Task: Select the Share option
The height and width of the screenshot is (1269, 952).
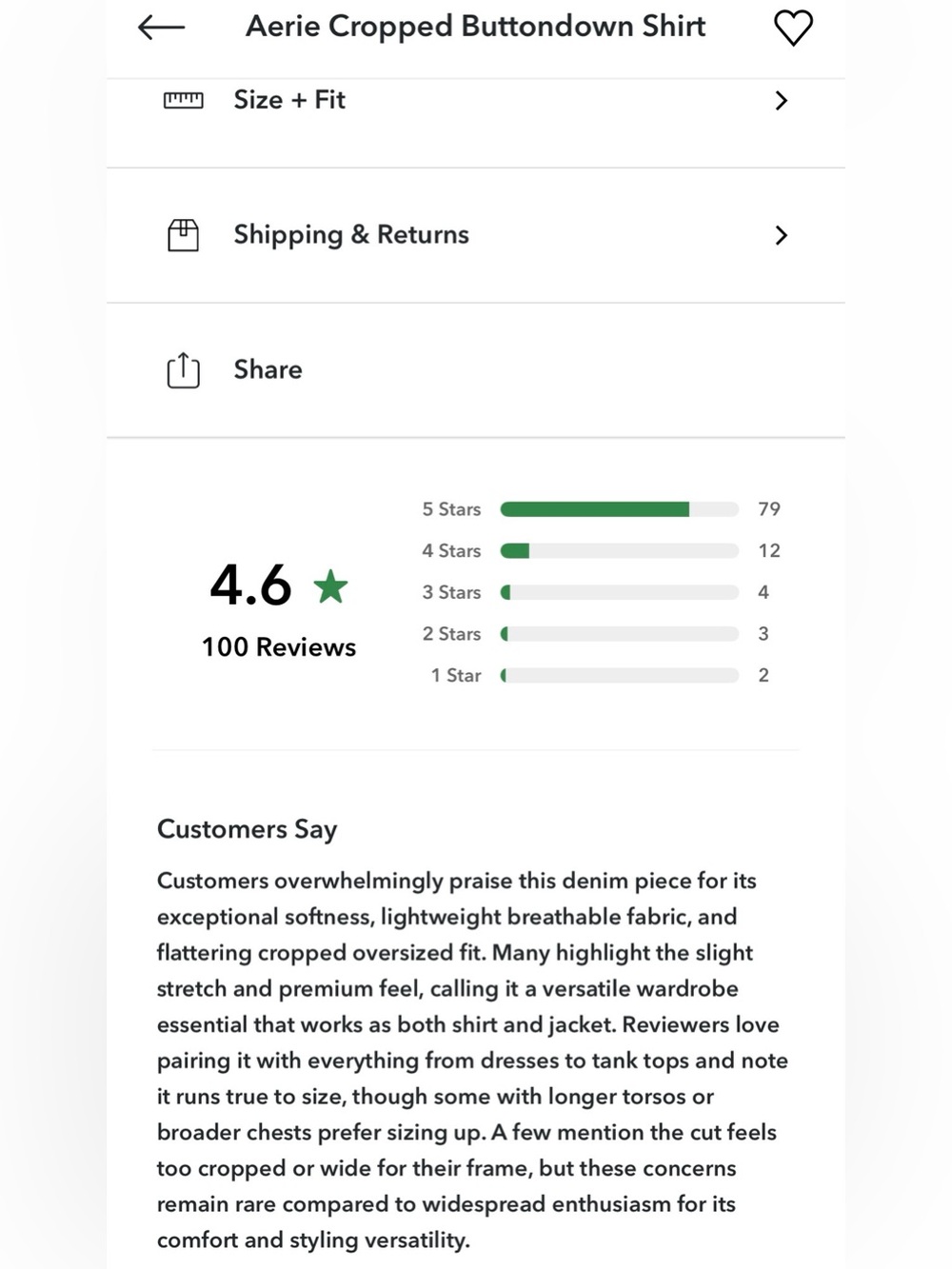Action: 476,370
